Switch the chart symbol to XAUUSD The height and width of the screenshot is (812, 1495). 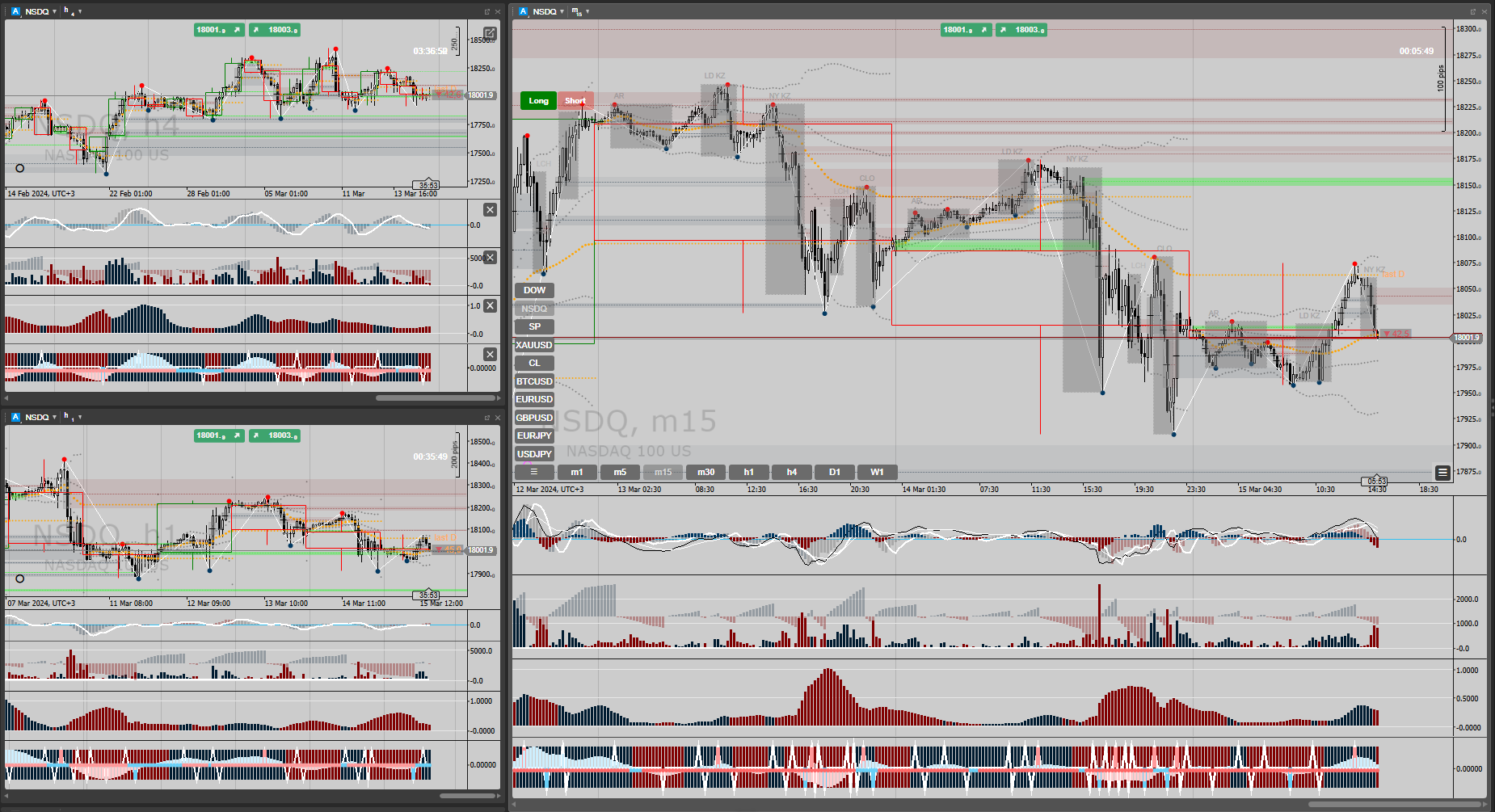[534, 345]
